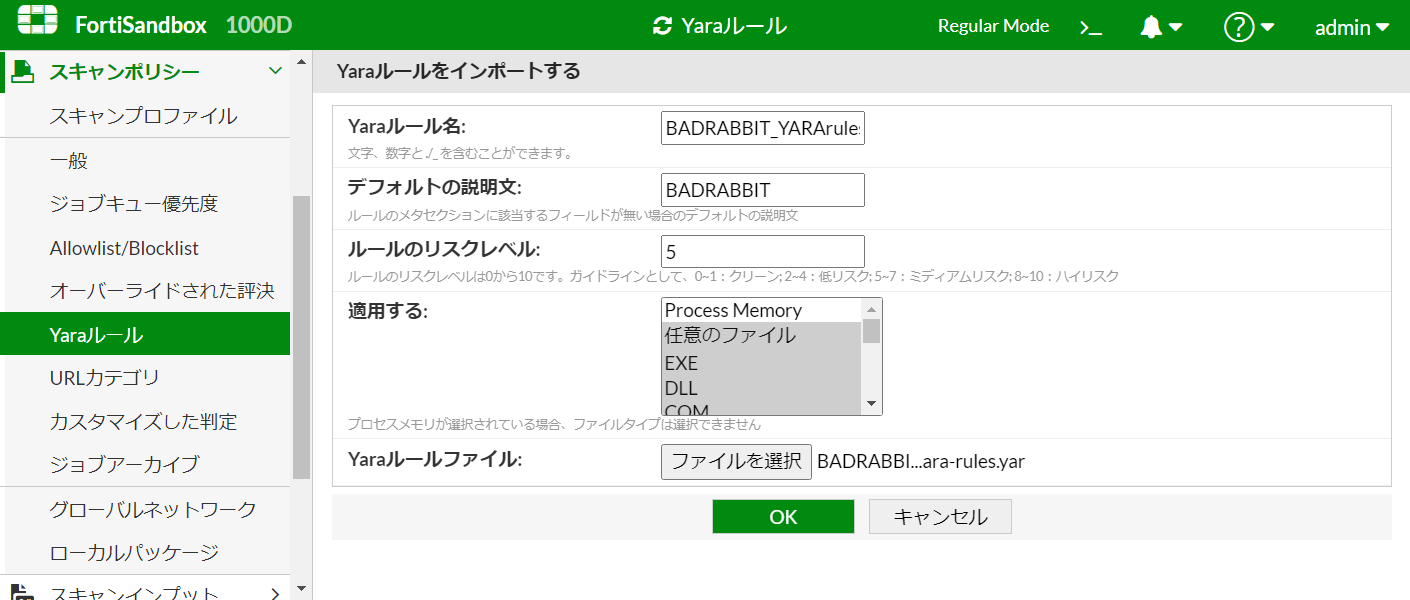Click the スキャンポリシー section icon
Viewport: 1410px width, 600px height.
21,71
